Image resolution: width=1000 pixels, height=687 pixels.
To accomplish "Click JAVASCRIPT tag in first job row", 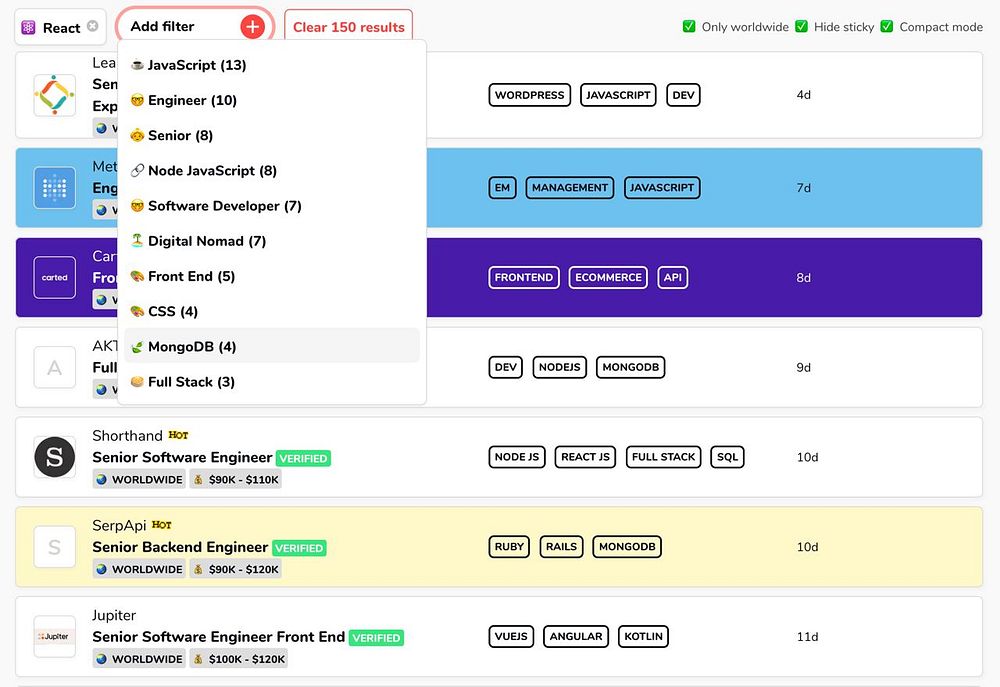I will click(x=618, y=95).
